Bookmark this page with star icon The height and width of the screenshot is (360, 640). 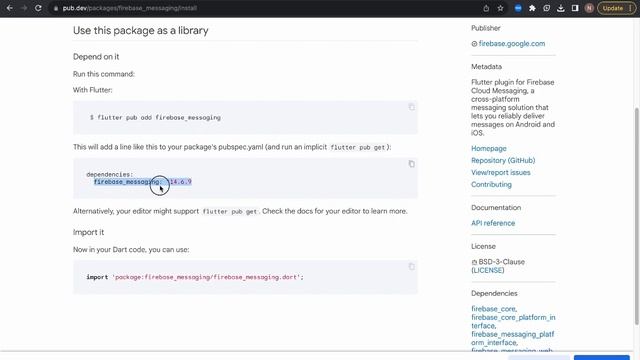click(x=500, y=8)
